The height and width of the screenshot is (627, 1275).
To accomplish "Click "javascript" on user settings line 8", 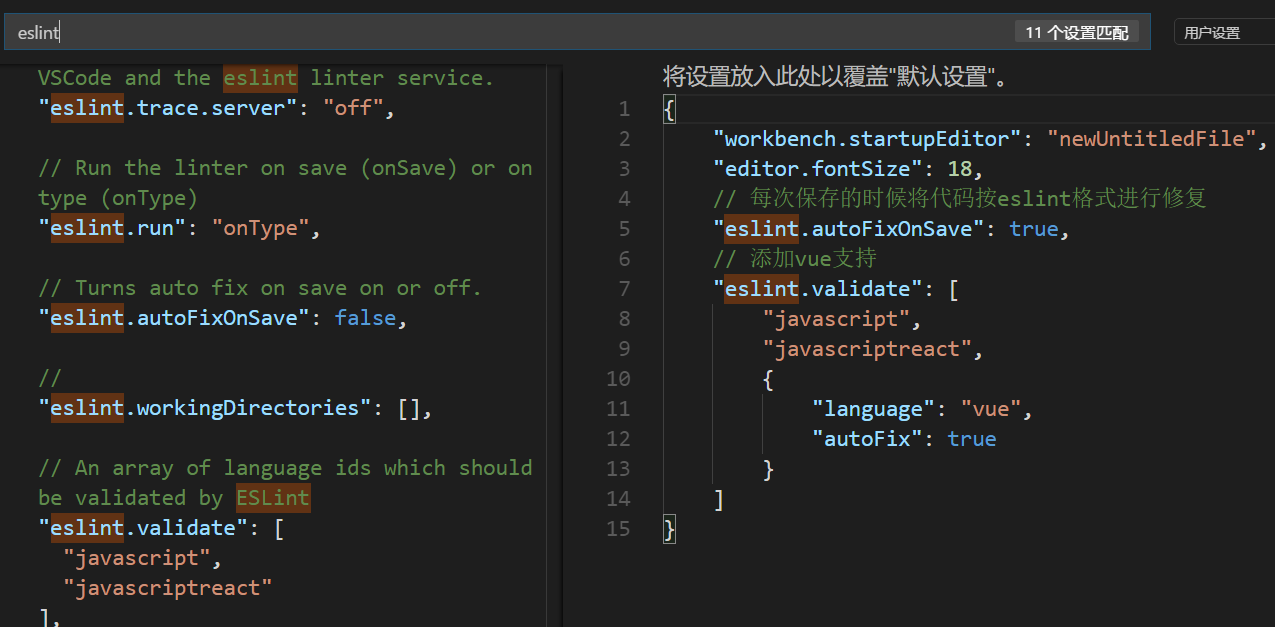I will pos(836,319).
